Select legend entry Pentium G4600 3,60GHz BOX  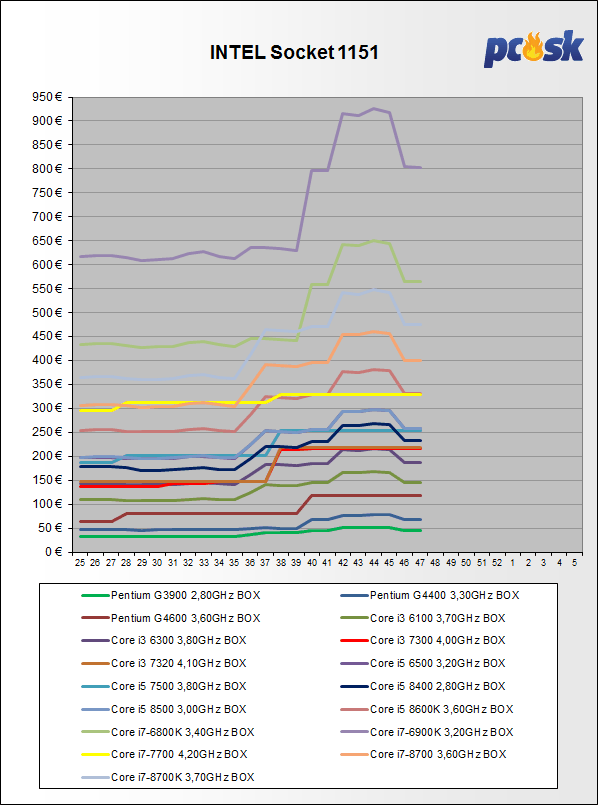point(171,618)
